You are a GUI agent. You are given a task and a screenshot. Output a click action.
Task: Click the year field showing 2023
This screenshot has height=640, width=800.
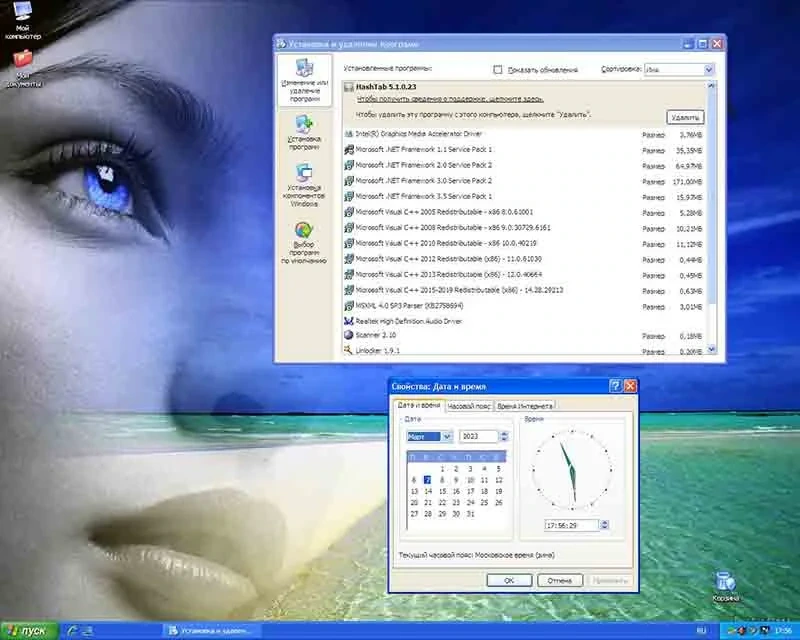(x=479, y=436)
